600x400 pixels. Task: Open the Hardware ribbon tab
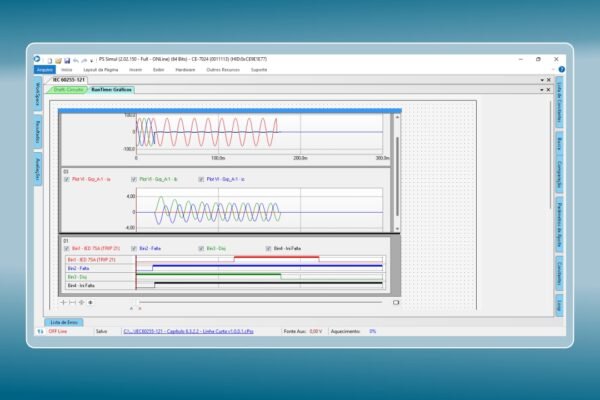(x=185, y=70)
